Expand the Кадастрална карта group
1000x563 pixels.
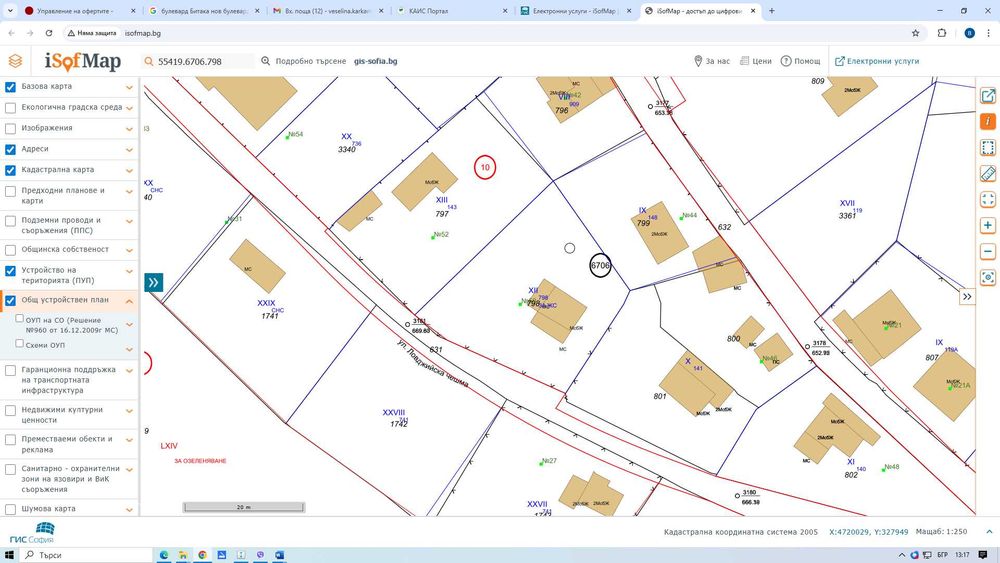[x=129, y=171]
